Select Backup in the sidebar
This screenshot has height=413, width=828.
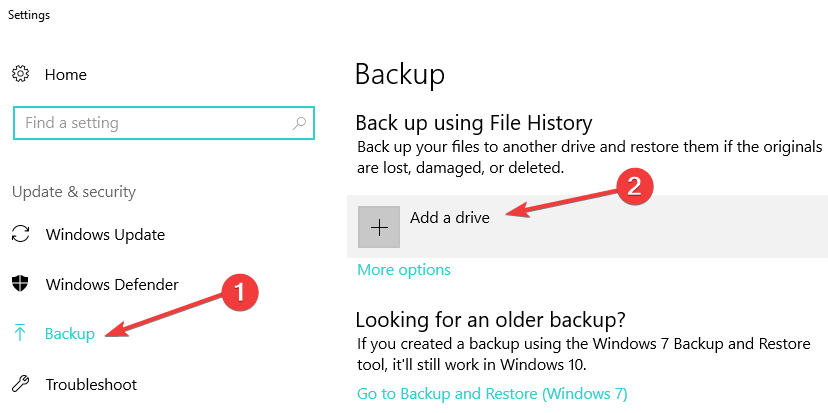coord(70,334)
